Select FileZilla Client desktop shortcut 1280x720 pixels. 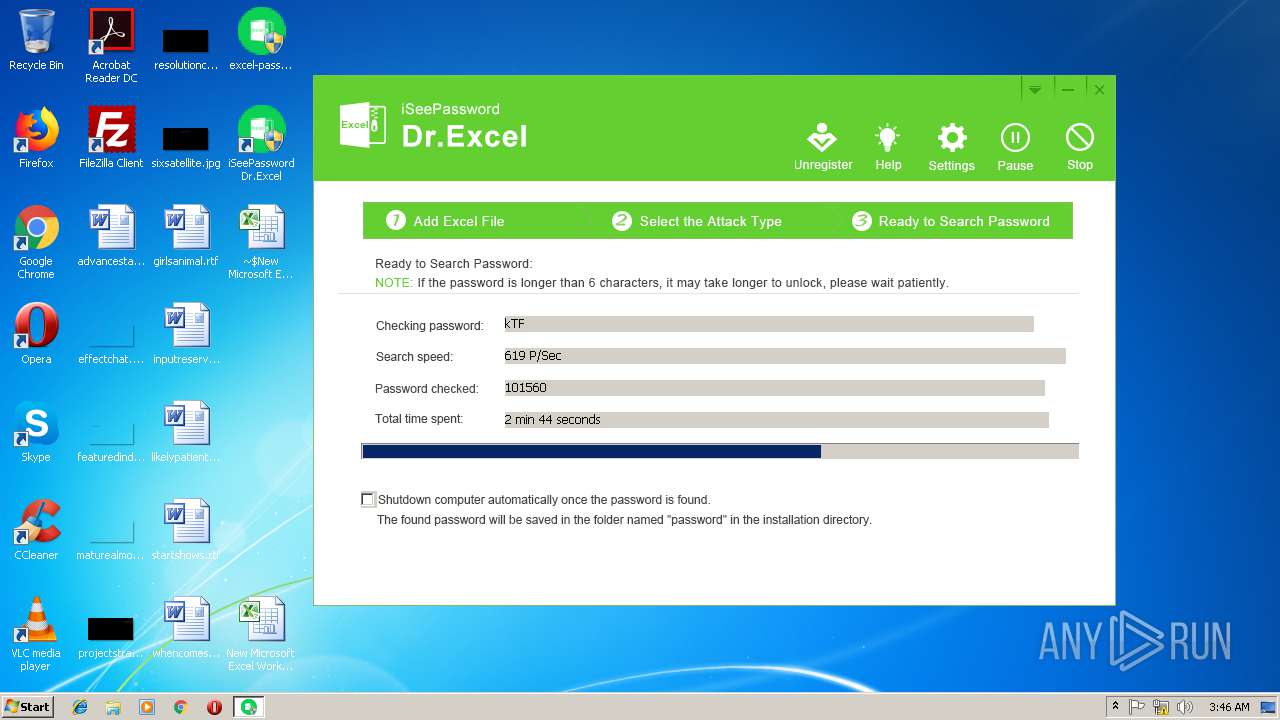pyautogui.click(x=111, y=138)
